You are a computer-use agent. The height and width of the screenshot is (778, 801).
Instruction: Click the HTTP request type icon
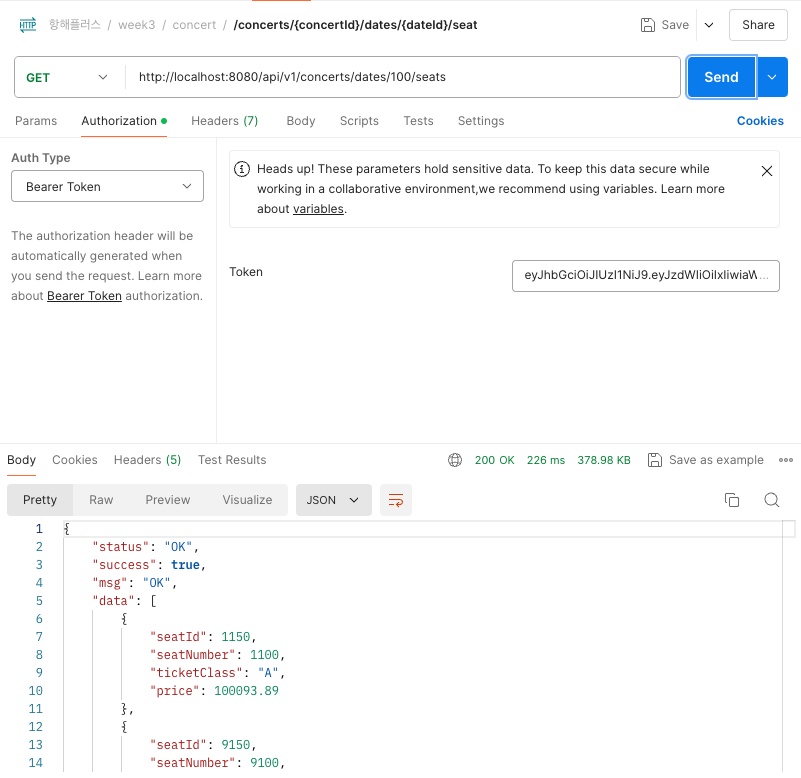point(28,25)
